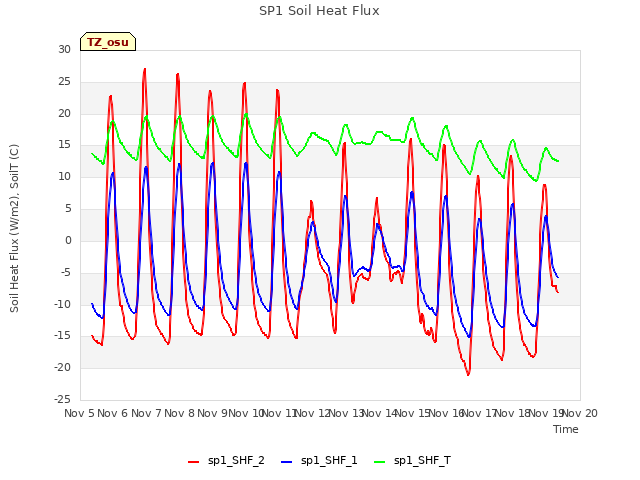Click the 10 y-axis tick label
Viewport: 640px width, 480px height.
(x=64, y=177)
